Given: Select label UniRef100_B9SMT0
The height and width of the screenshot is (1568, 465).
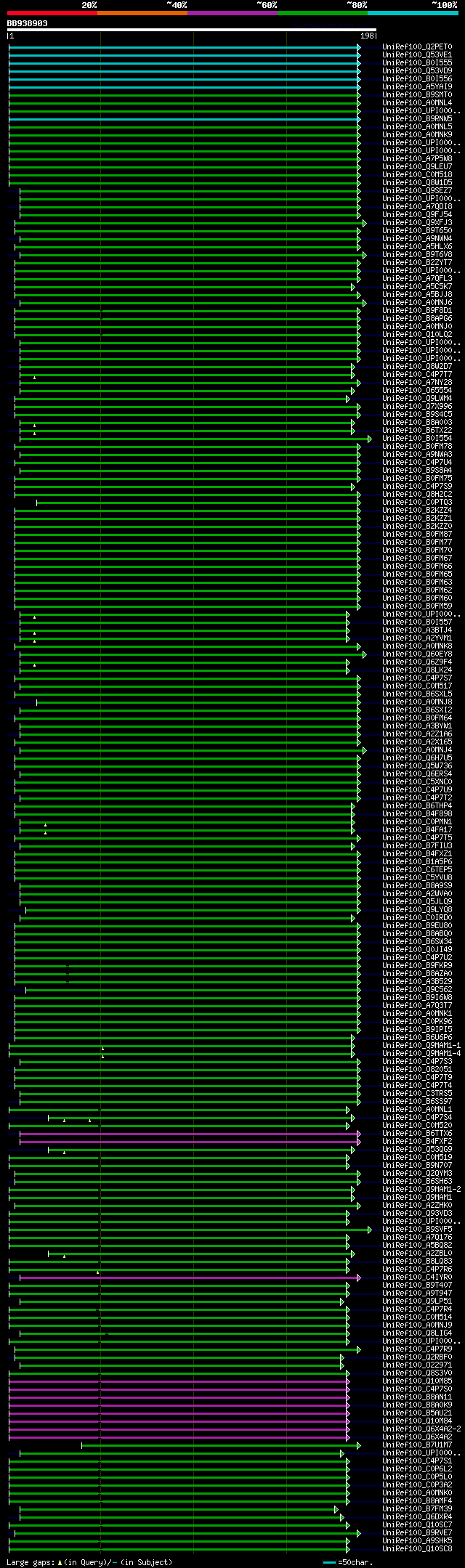Looking at the screenshot, I should point(417,95).
